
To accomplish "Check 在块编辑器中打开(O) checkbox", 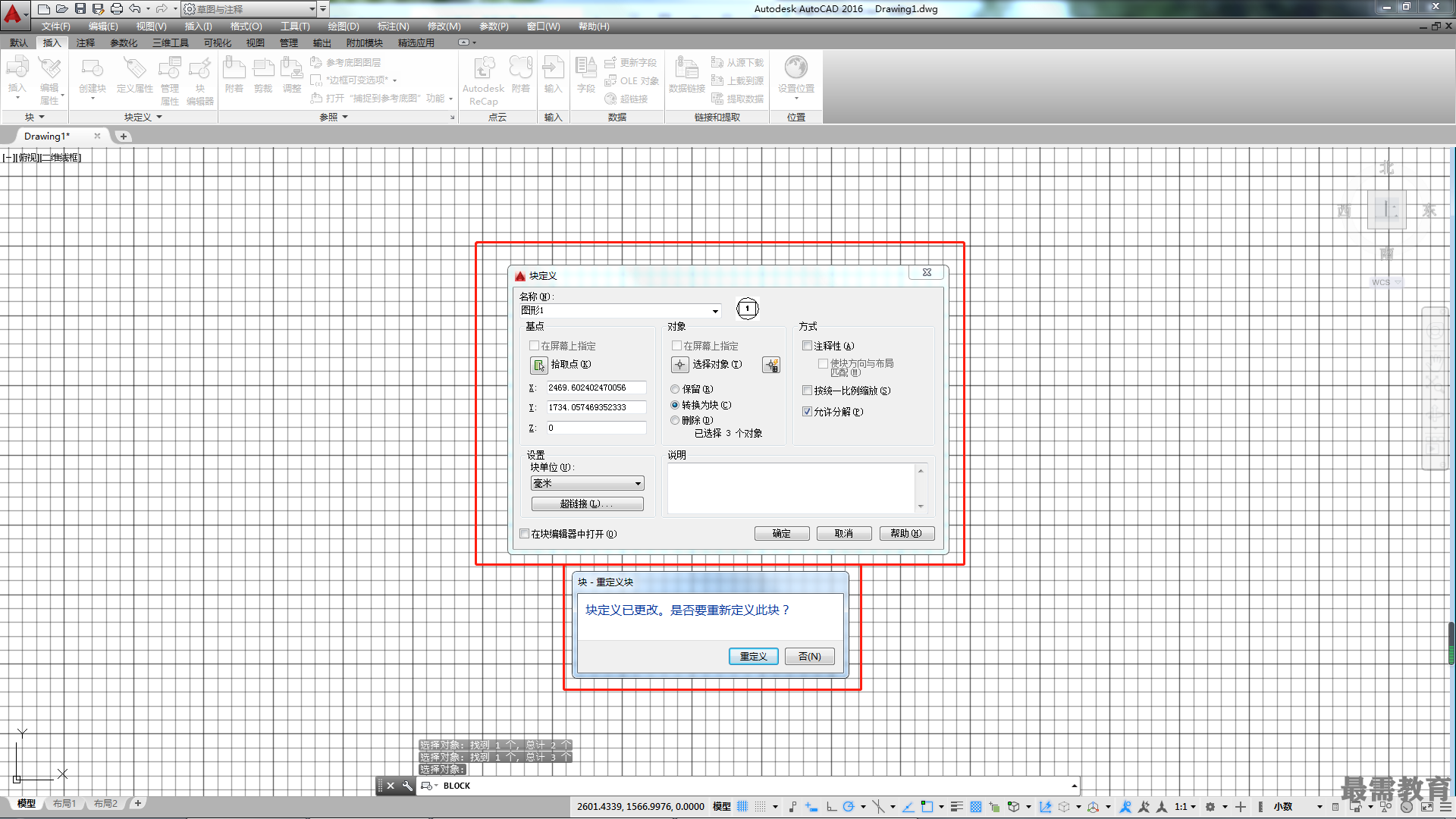I will coord(524,534).
